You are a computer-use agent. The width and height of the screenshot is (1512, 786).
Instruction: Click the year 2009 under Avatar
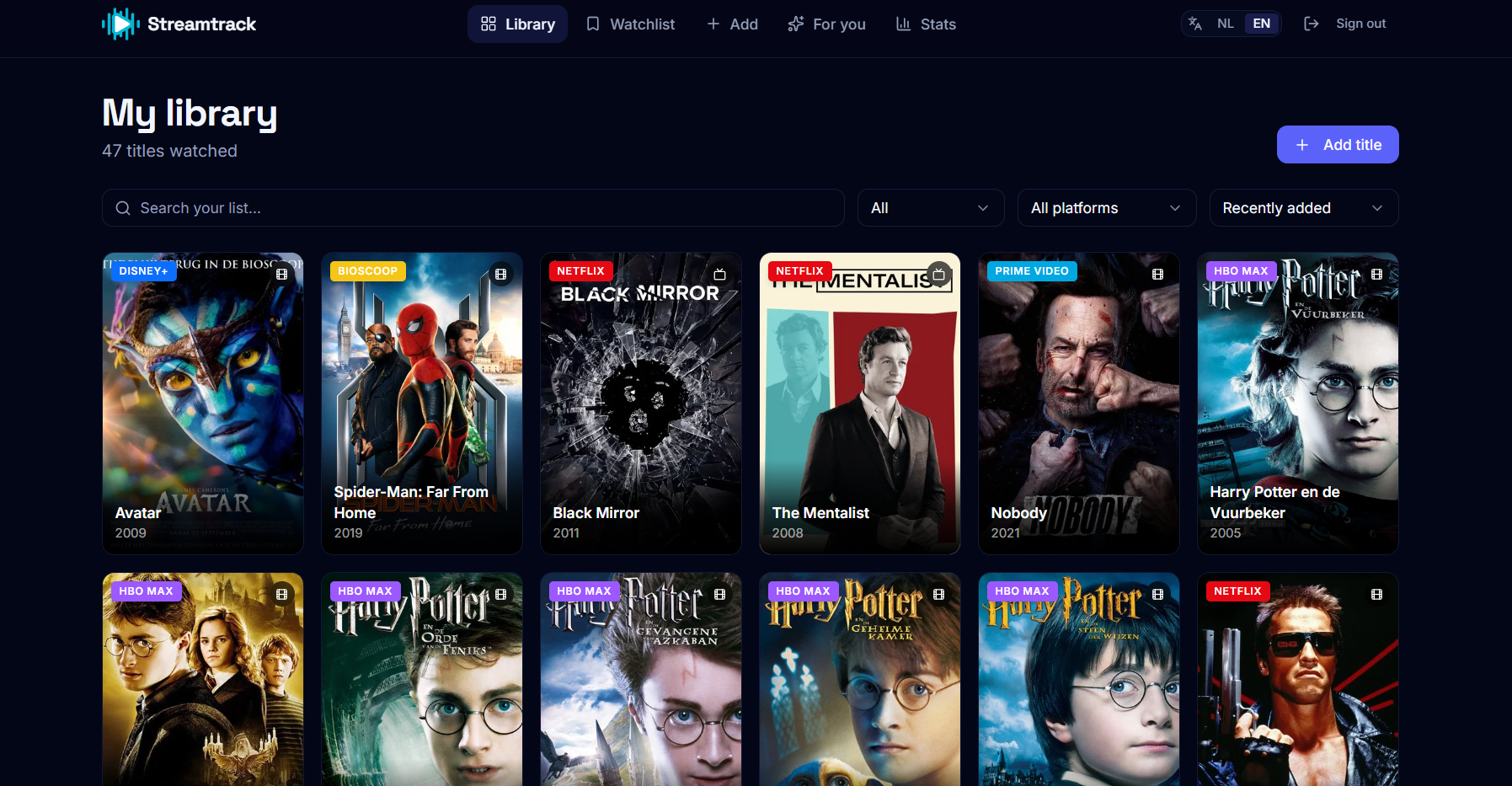click(131, 533)
